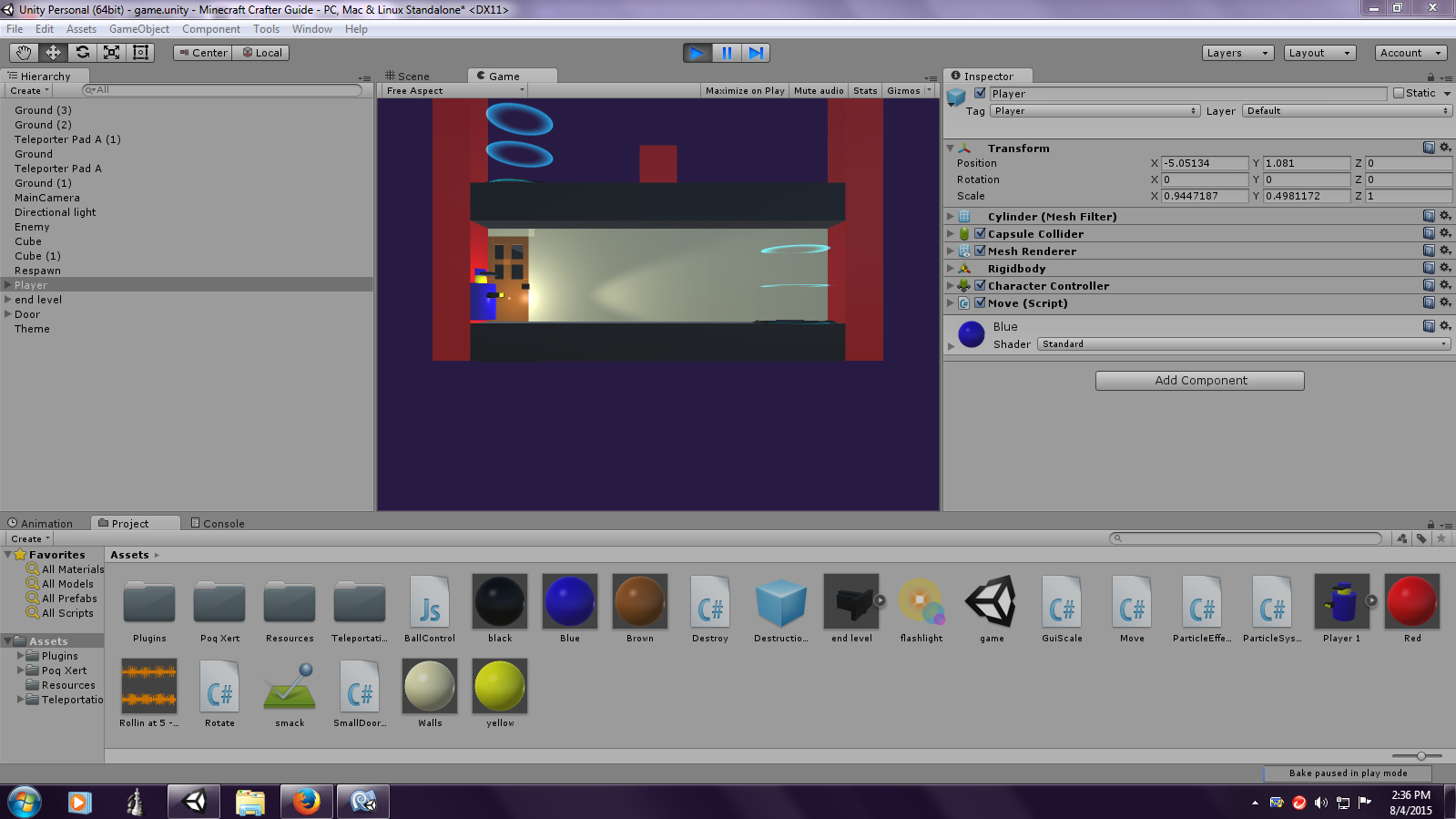Click Search by Label icon in Project
Screen dimensions: 1456x819
[1421, 538]
